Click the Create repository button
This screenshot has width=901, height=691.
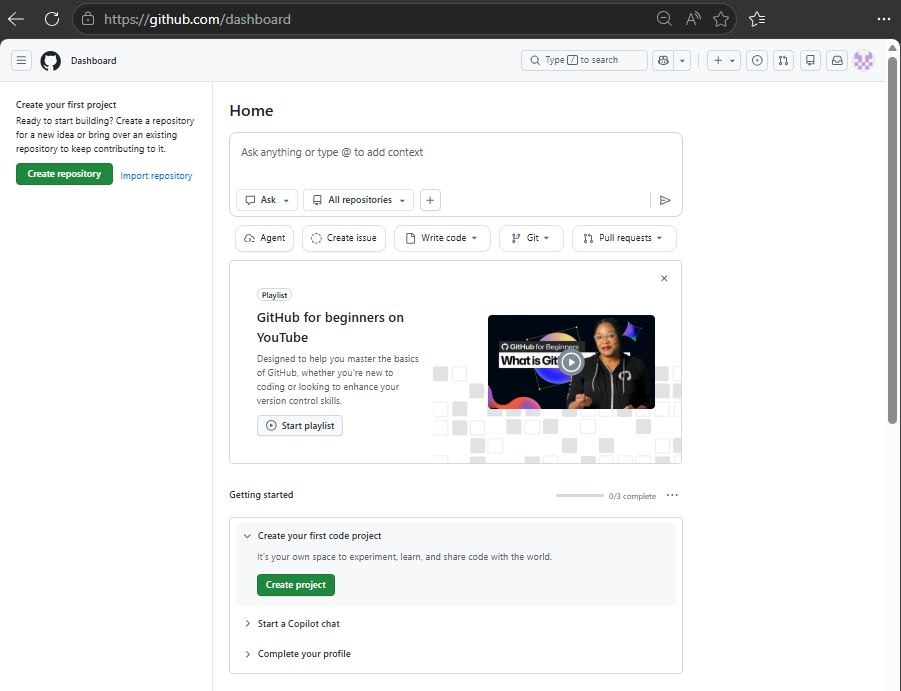click(x=64, y=173)
